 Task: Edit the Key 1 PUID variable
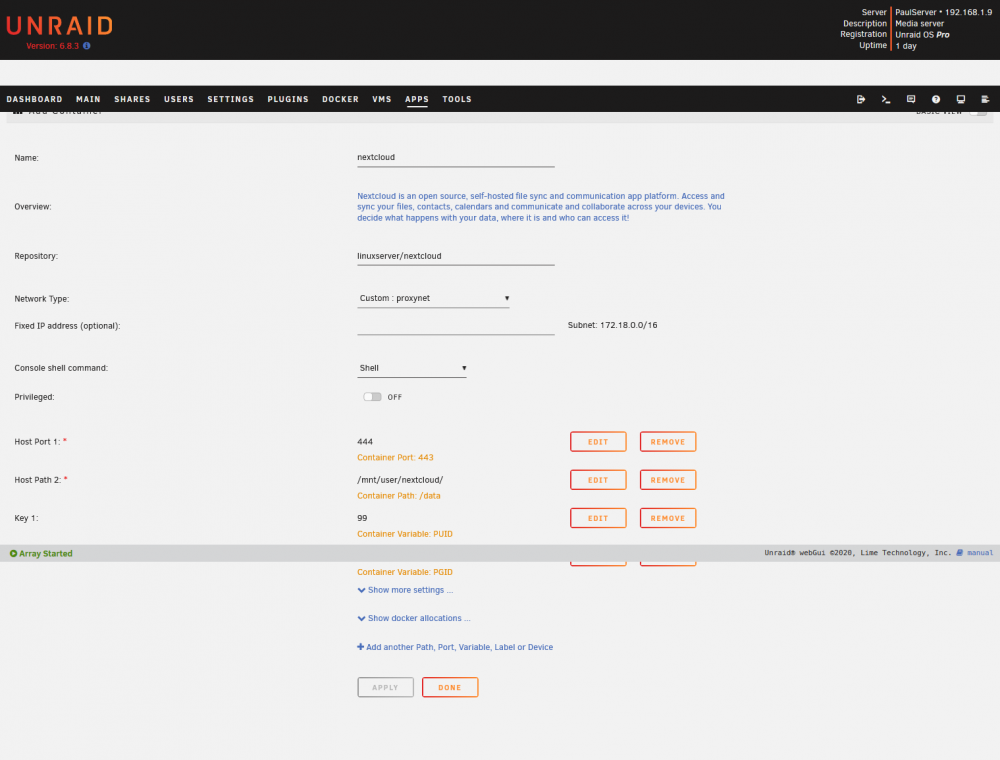pyautogui.click(x=598, y=518)
